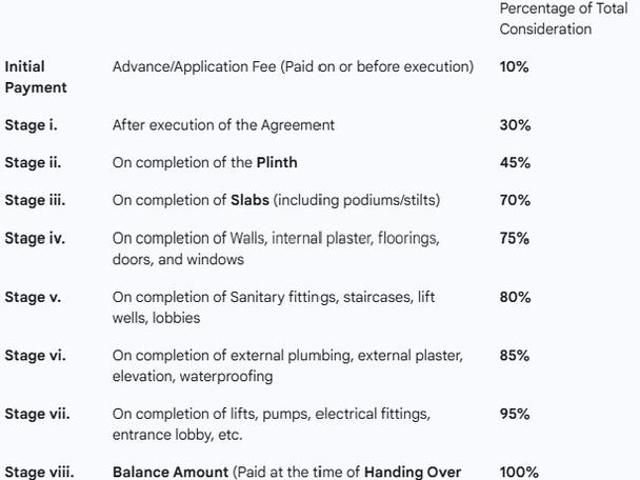Click the Stage iv. label
This screenshot has width=640, height=480.
click(34, 239)
